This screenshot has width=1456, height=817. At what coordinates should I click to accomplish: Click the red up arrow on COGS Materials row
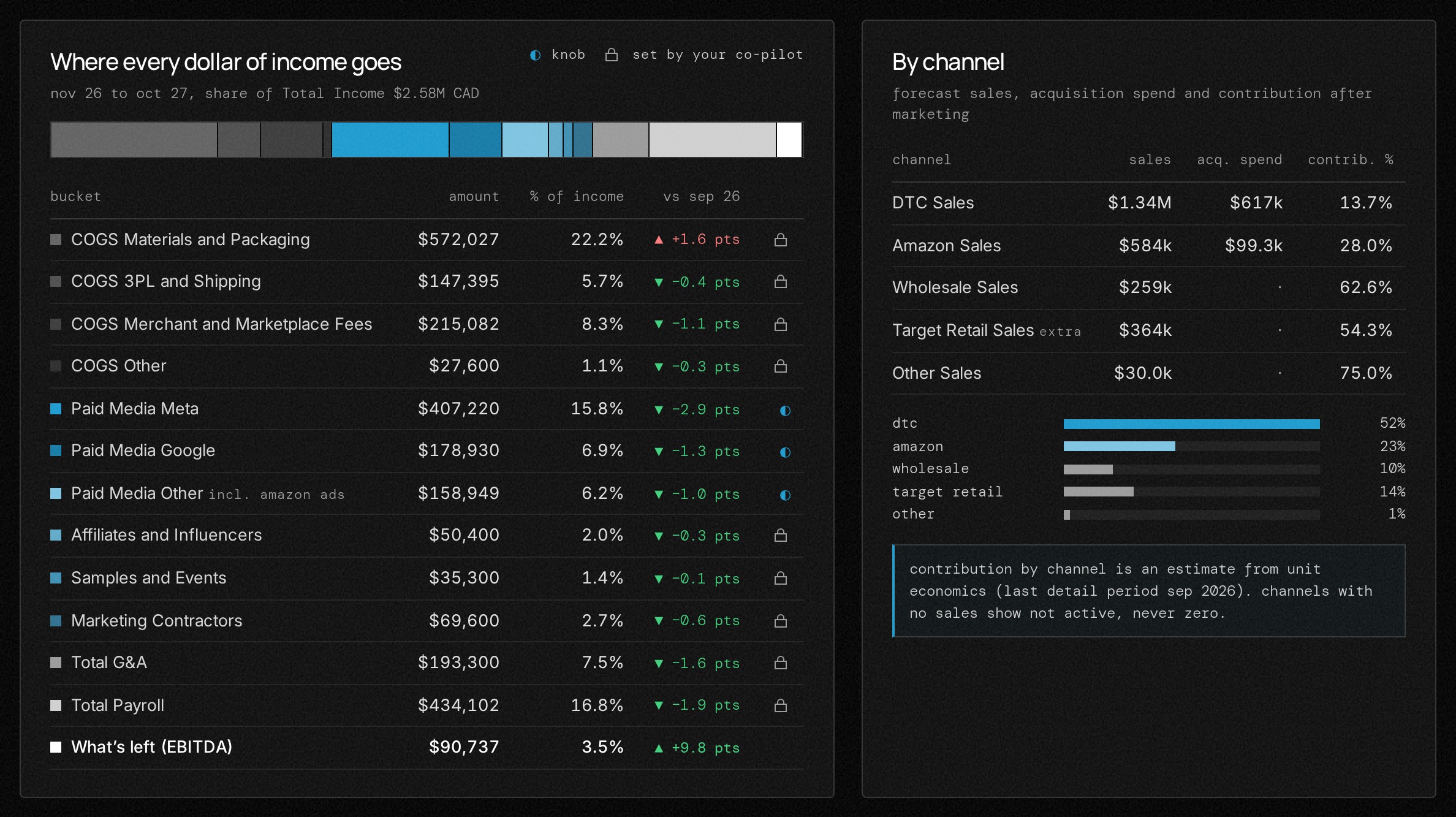659,240
